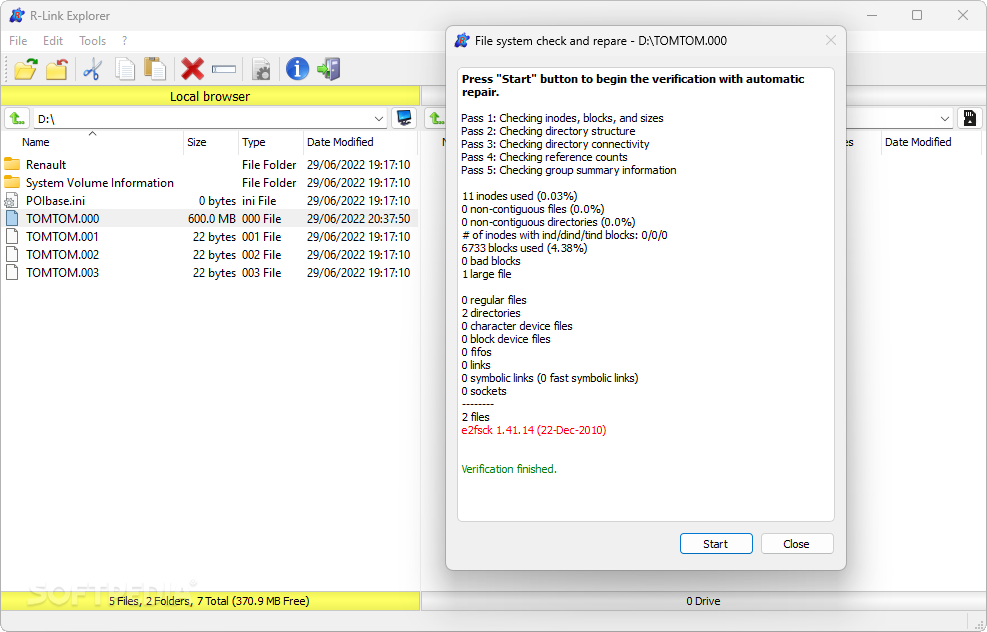Click the Verification finished green text
The height and width of the screenshot is (632, 987).
(509, 469)
